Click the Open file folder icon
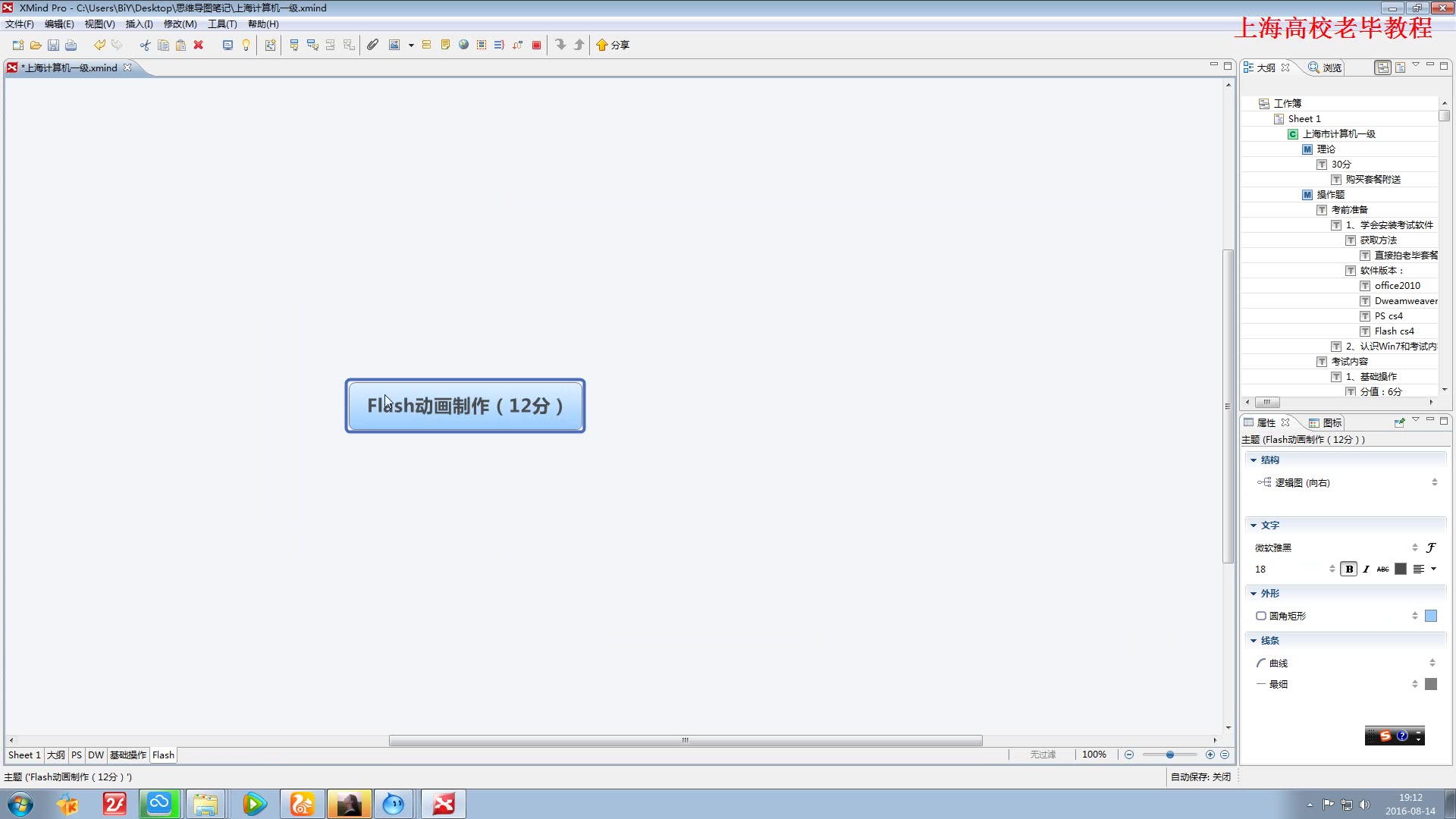 tap(36, 45)
